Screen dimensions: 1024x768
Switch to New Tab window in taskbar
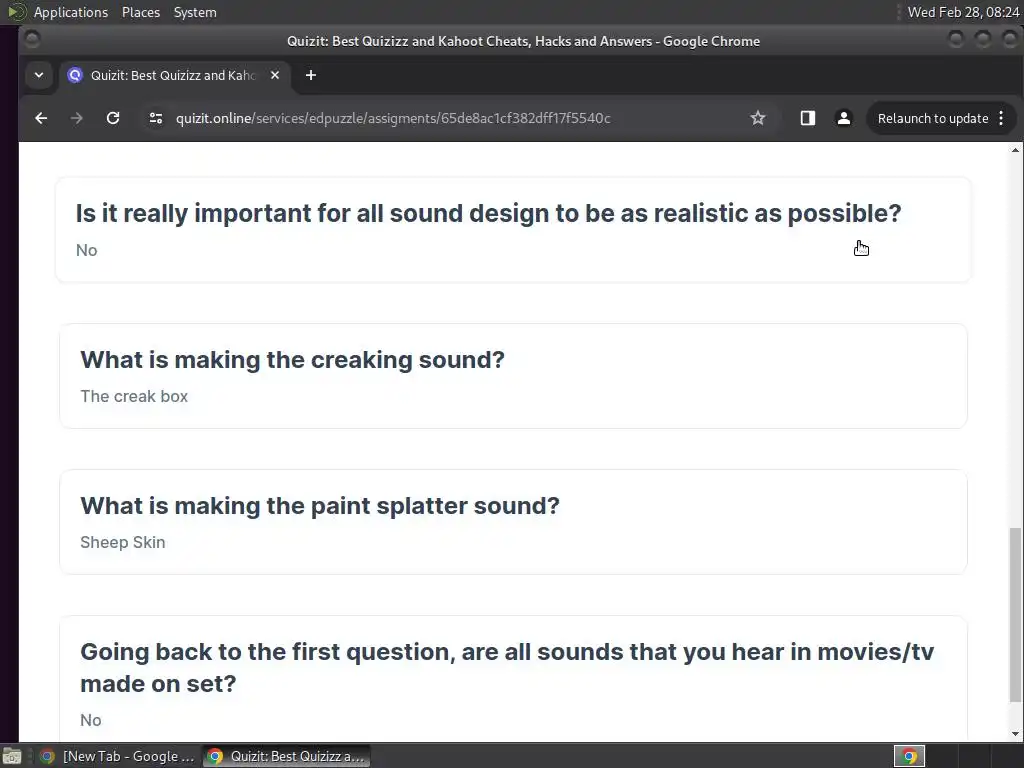point(118,756)
